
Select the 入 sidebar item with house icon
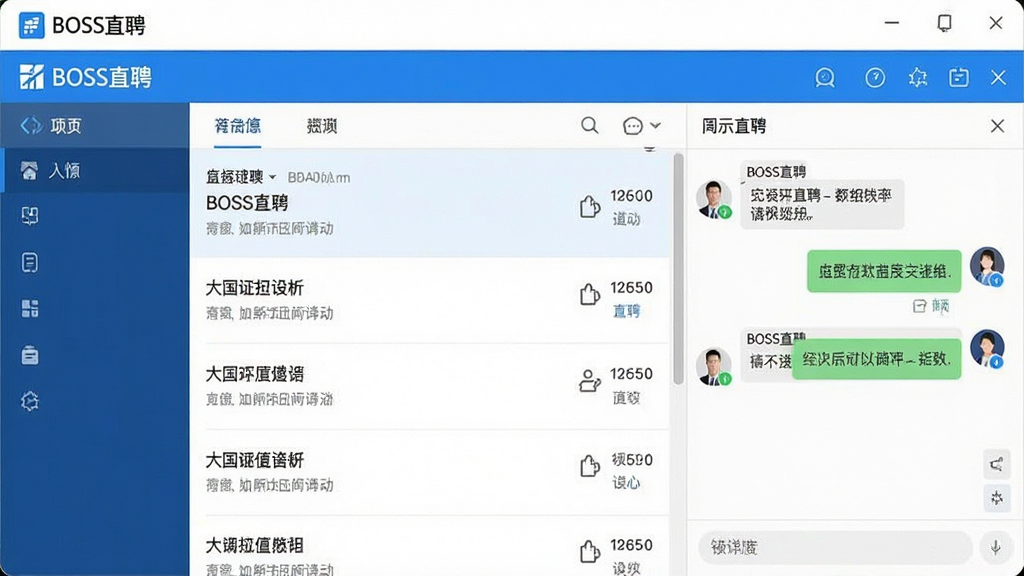pyautogui.click(x=95, y=170)
